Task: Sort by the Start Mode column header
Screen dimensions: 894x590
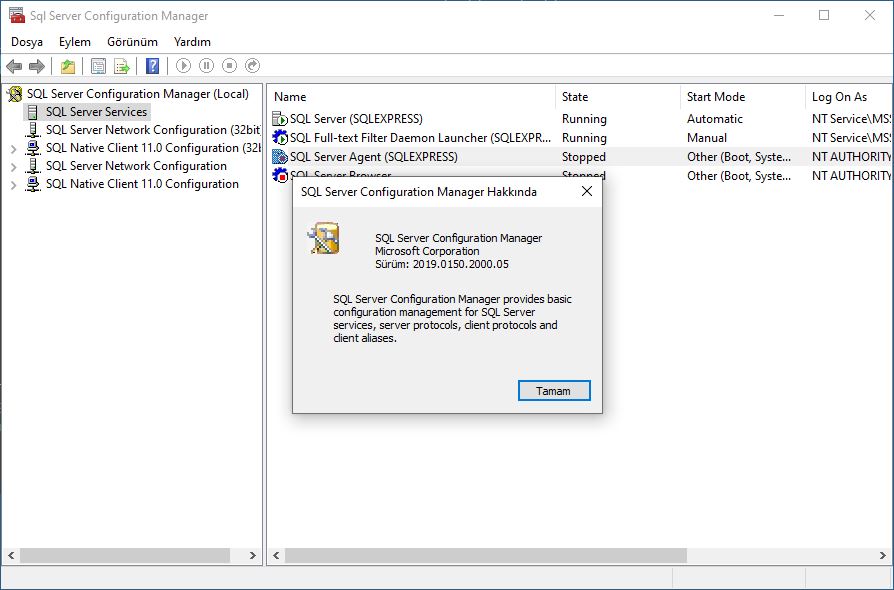Action: click(x=743, y=97)
